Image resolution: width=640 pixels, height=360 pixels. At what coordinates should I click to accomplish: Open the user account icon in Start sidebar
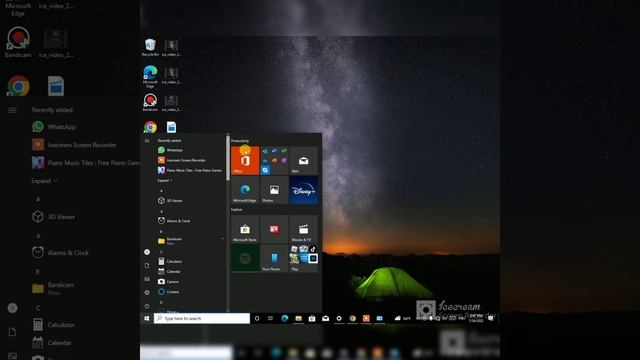point(147,252)
